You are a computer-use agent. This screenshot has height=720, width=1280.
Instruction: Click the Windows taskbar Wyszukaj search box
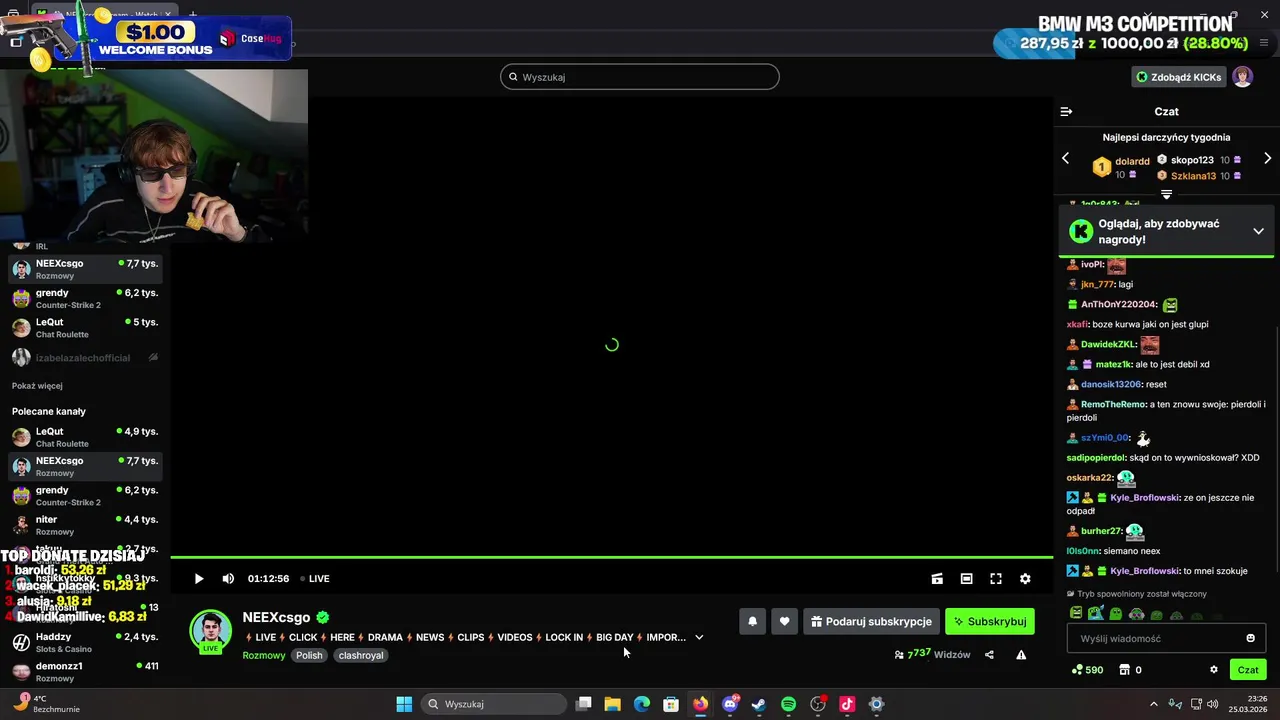click(x=496, y=704)
